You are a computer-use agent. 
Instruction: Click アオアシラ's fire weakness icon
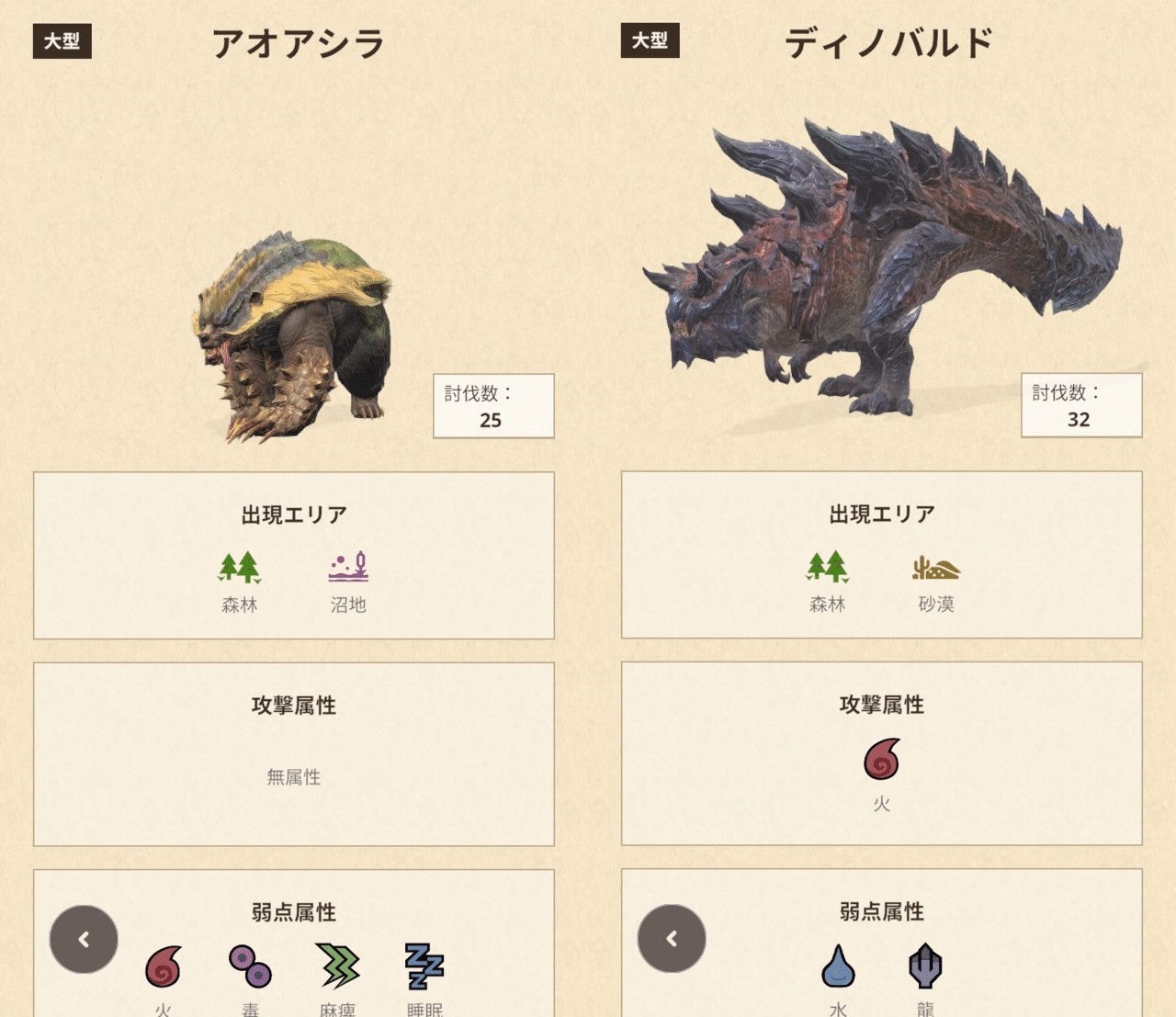(164, 966)
